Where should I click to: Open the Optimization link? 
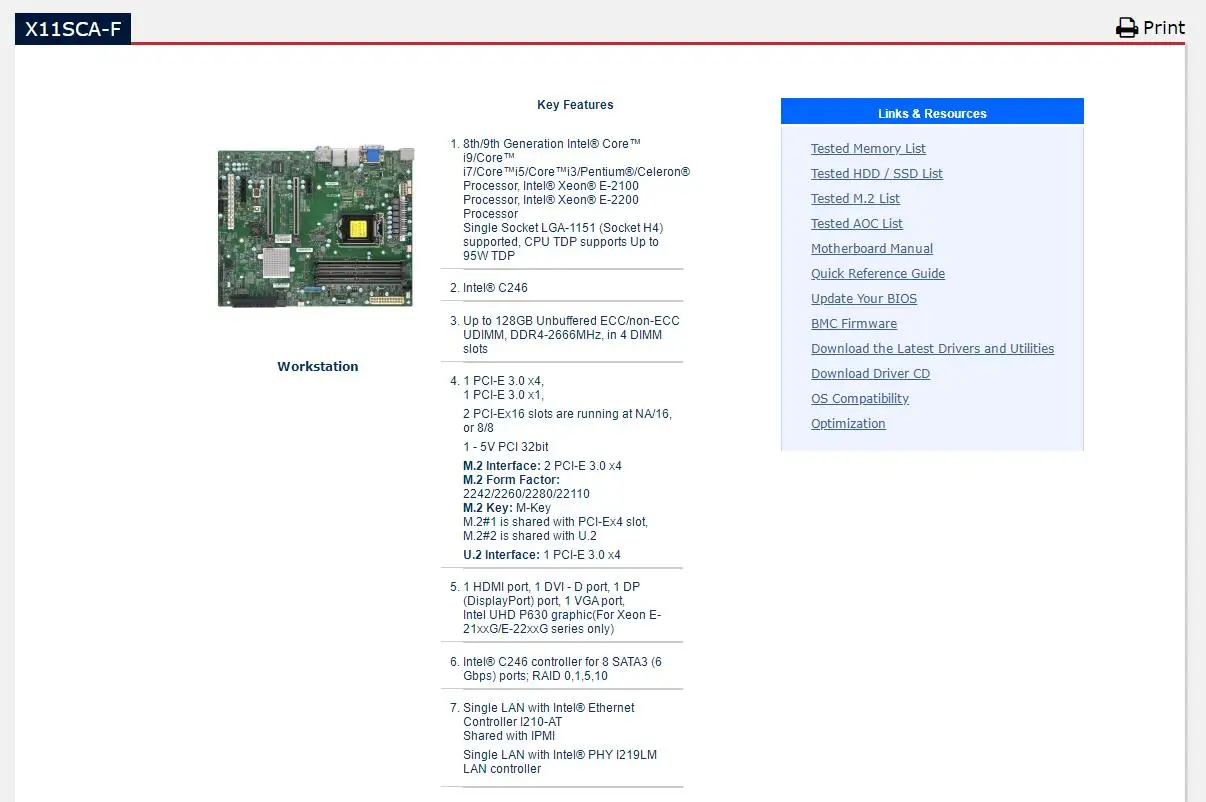tap(848, 423)
